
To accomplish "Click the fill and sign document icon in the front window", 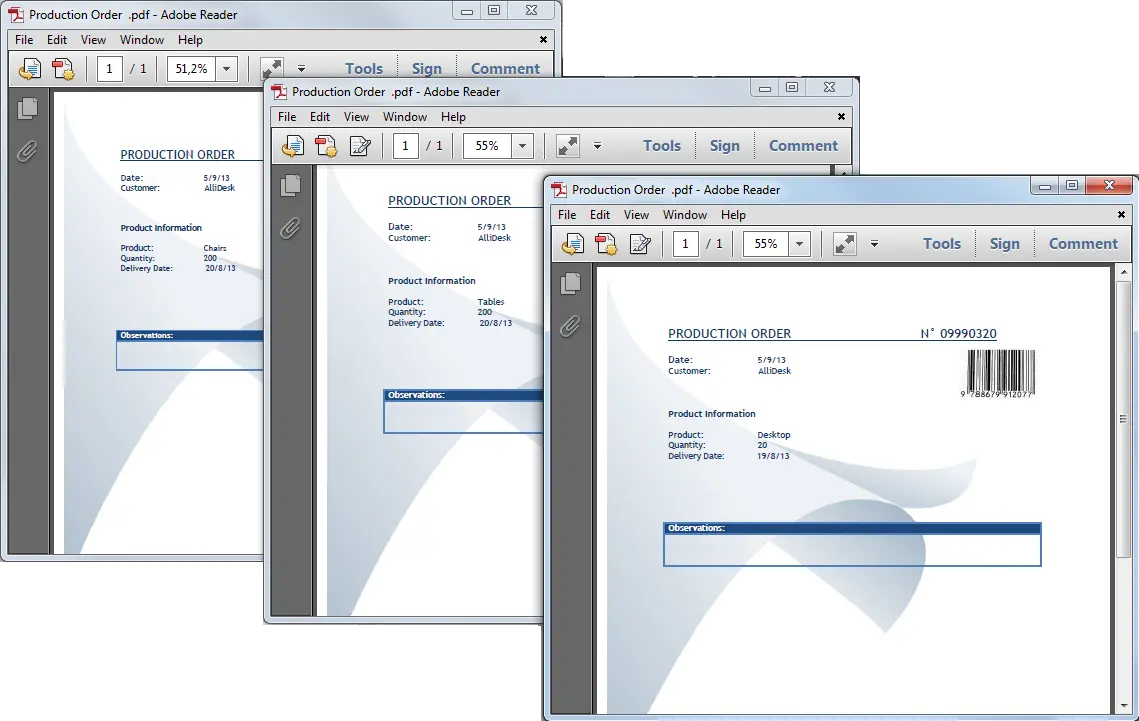I will coord(640,244).
